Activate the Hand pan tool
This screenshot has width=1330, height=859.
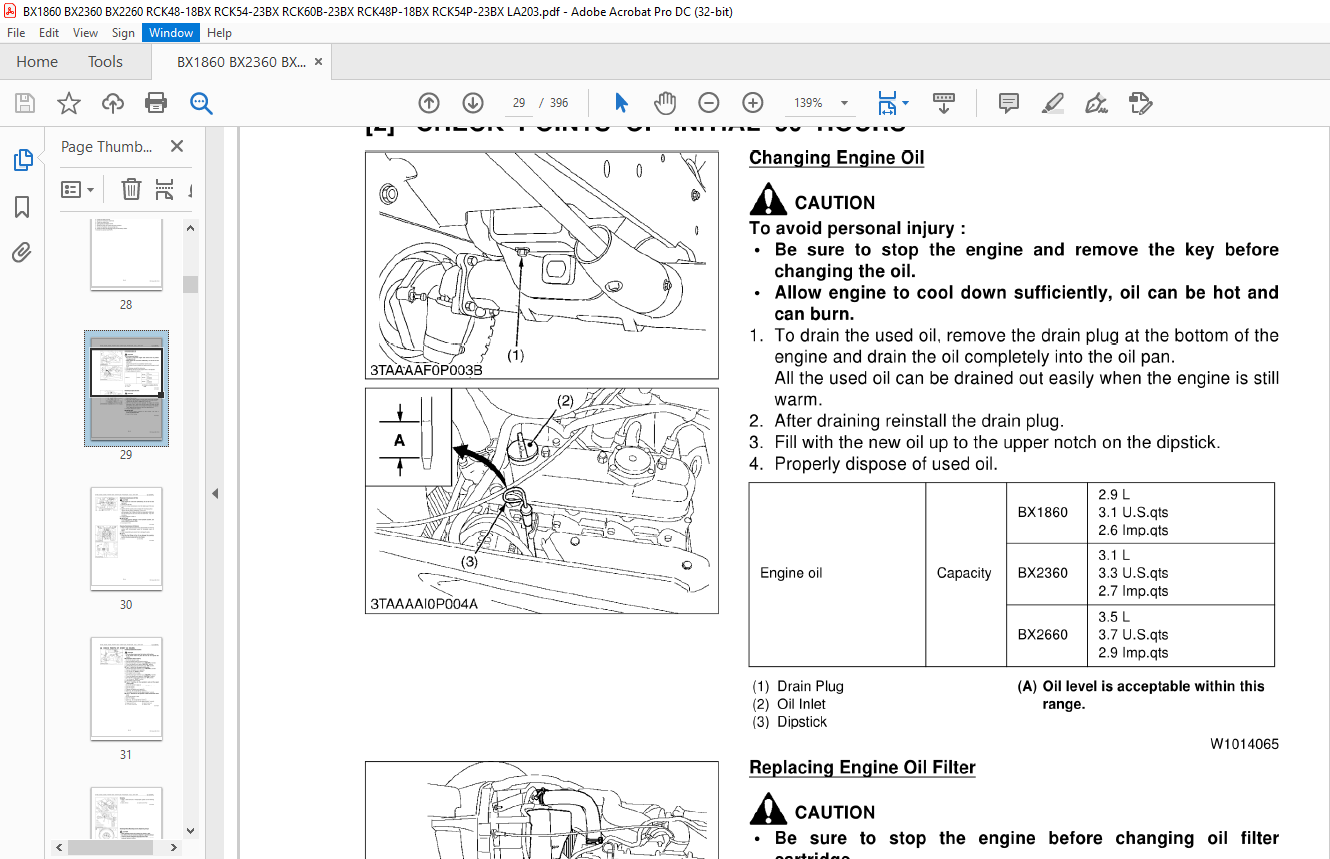[665, 103]
